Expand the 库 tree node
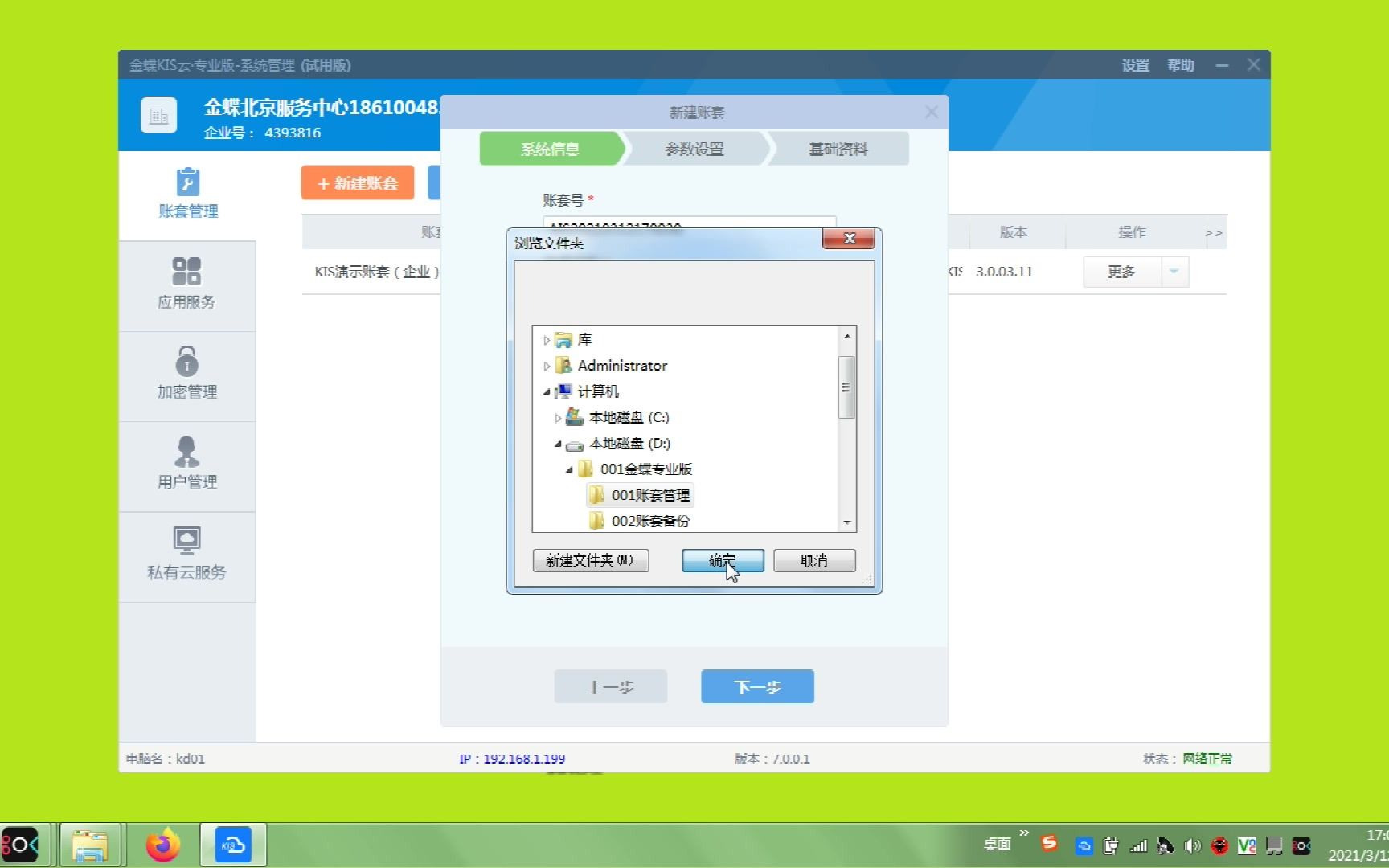1389x868 pixels. click(547, 341)
